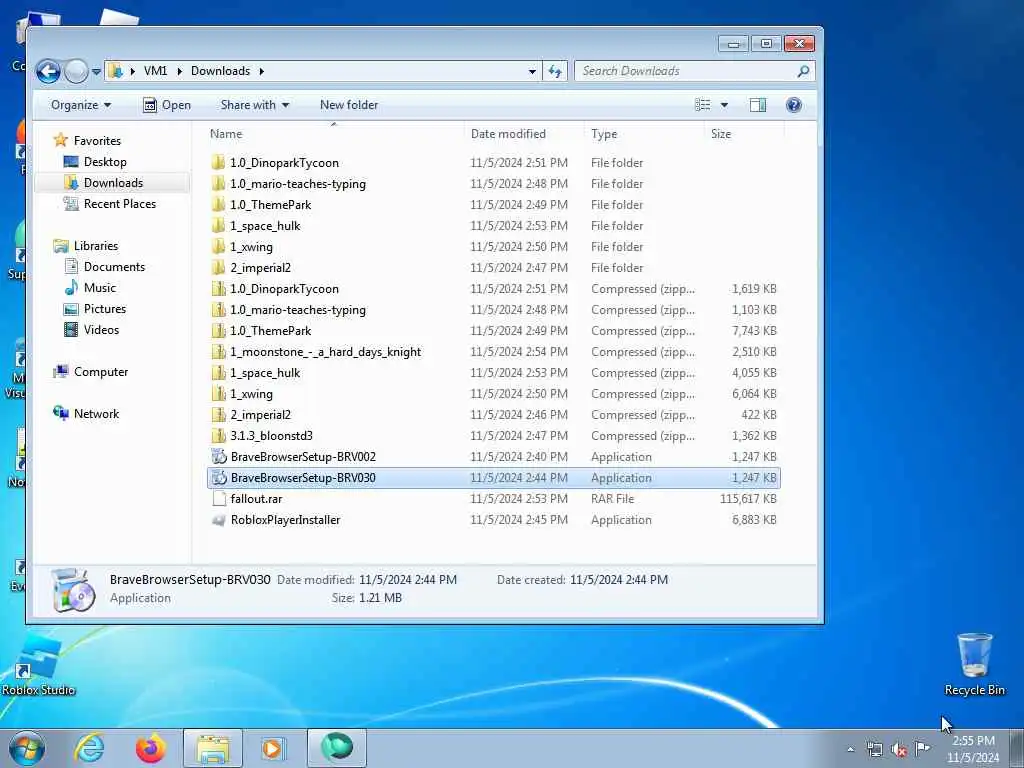Select the 1.0_DinoparkTycoon file folder icon
This screenshot has height=768, width=1024.
219,163
